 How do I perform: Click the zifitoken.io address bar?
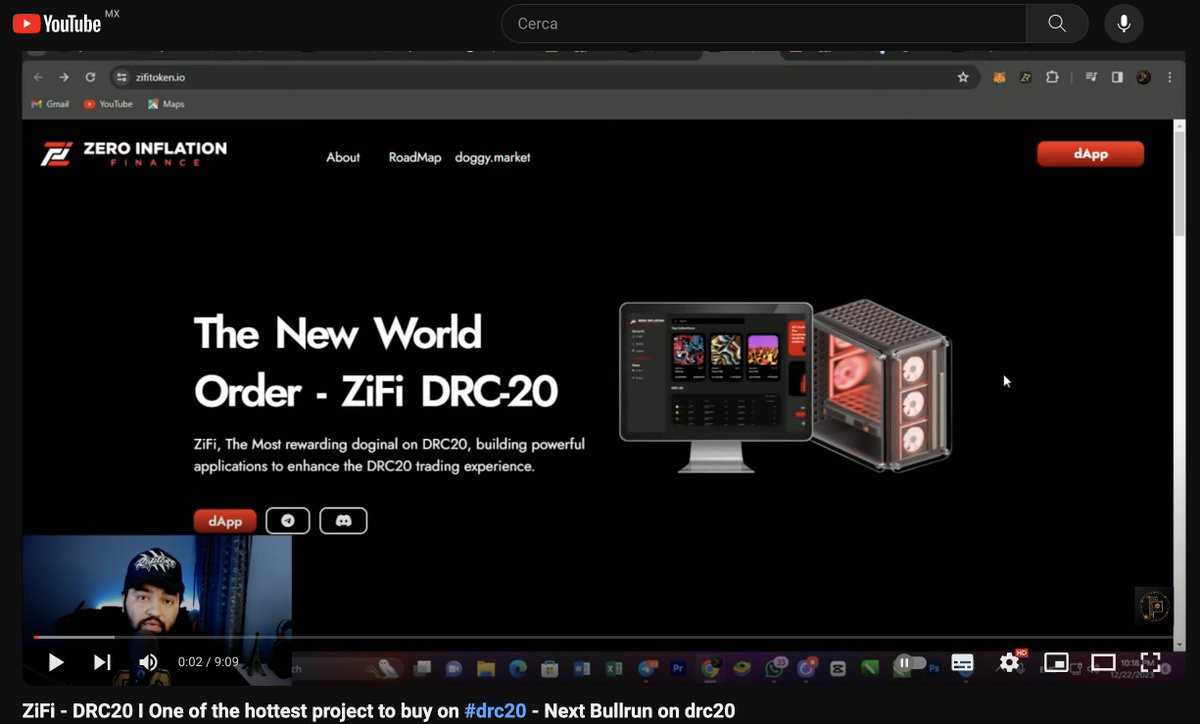[543, 77]
